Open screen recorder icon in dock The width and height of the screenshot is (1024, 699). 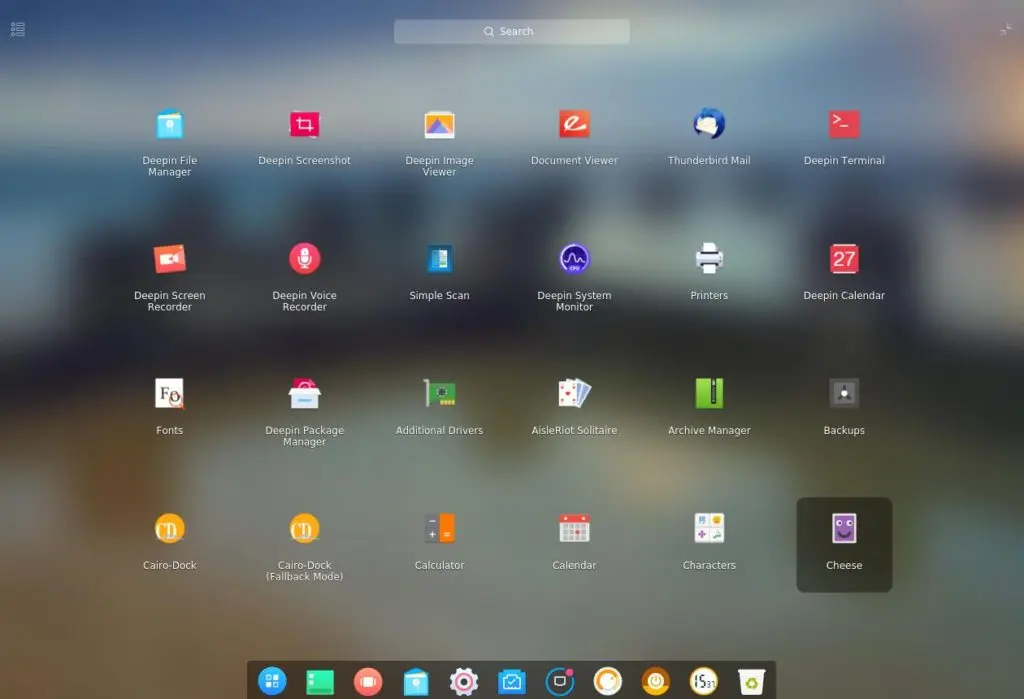coord(560,681)
